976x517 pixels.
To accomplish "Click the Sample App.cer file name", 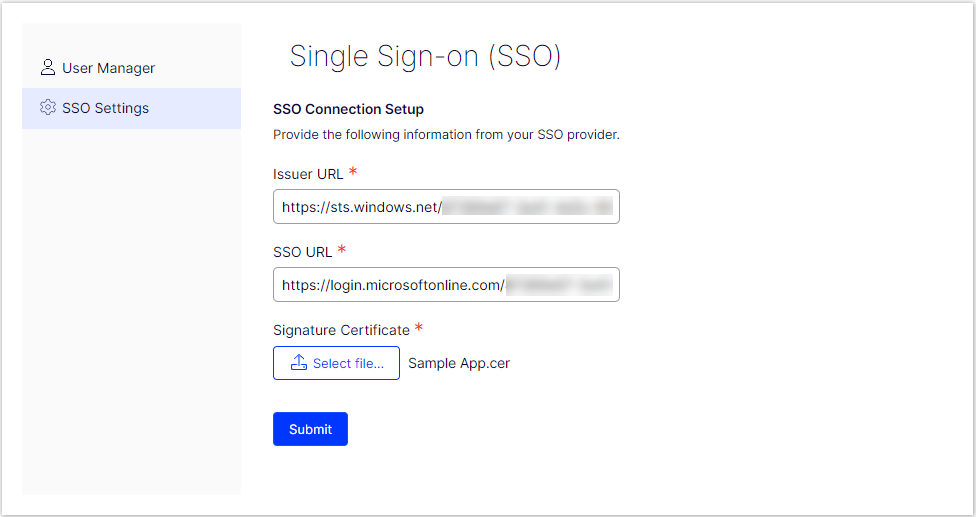I will (x=459, y=363).
